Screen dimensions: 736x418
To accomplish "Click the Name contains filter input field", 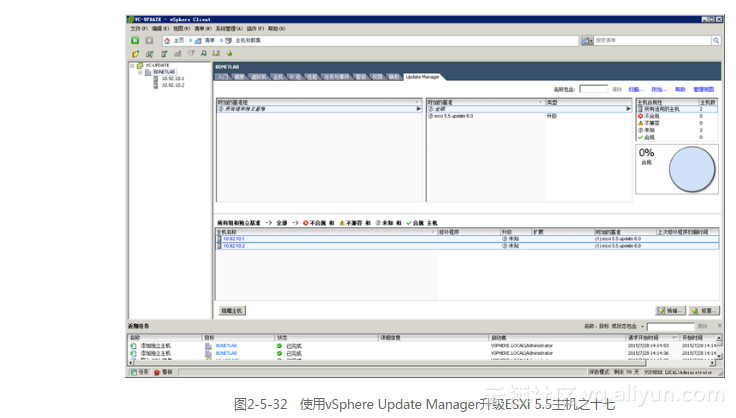I will (593, 89).
